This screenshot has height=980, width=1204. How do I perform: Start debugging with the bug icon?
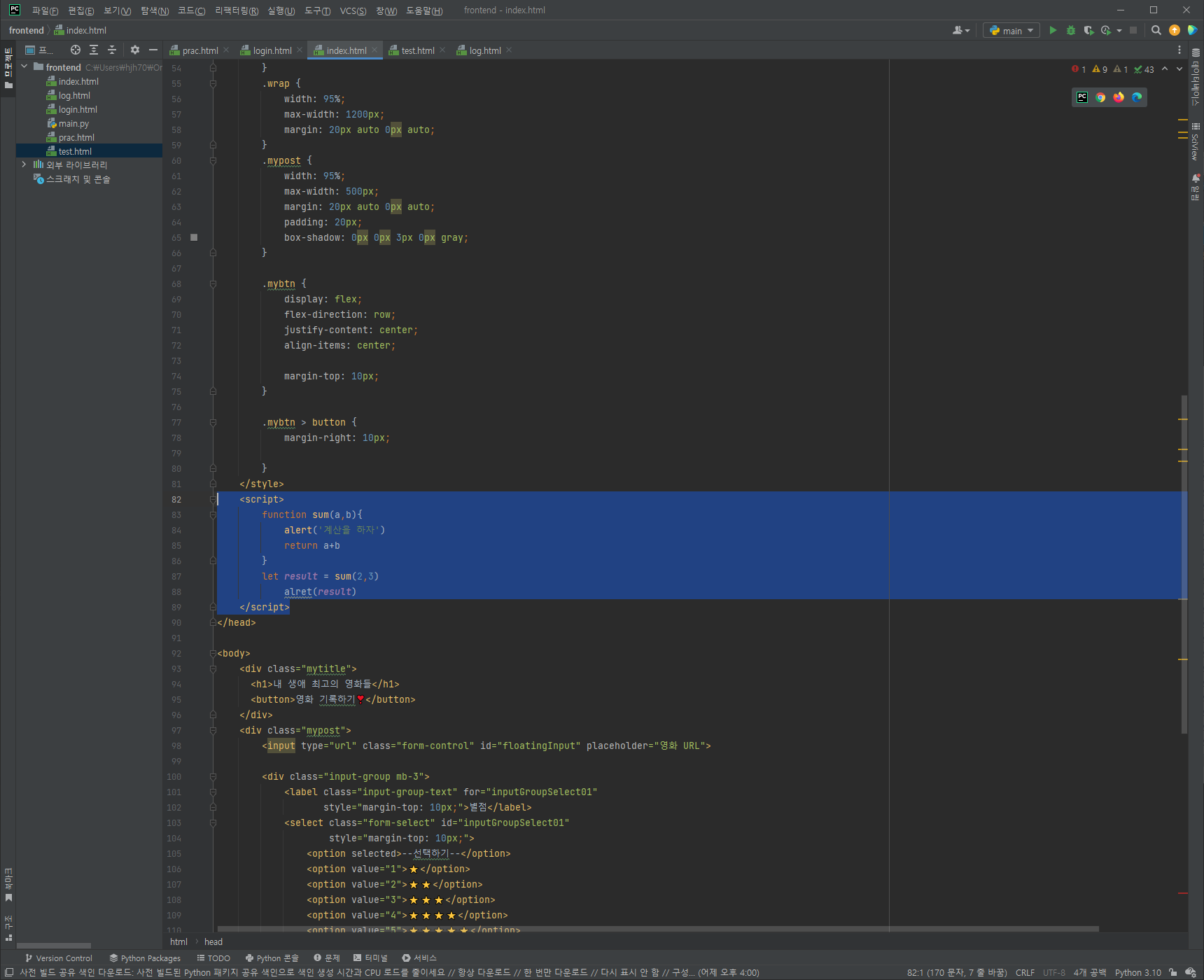(x=1071, y=30)
